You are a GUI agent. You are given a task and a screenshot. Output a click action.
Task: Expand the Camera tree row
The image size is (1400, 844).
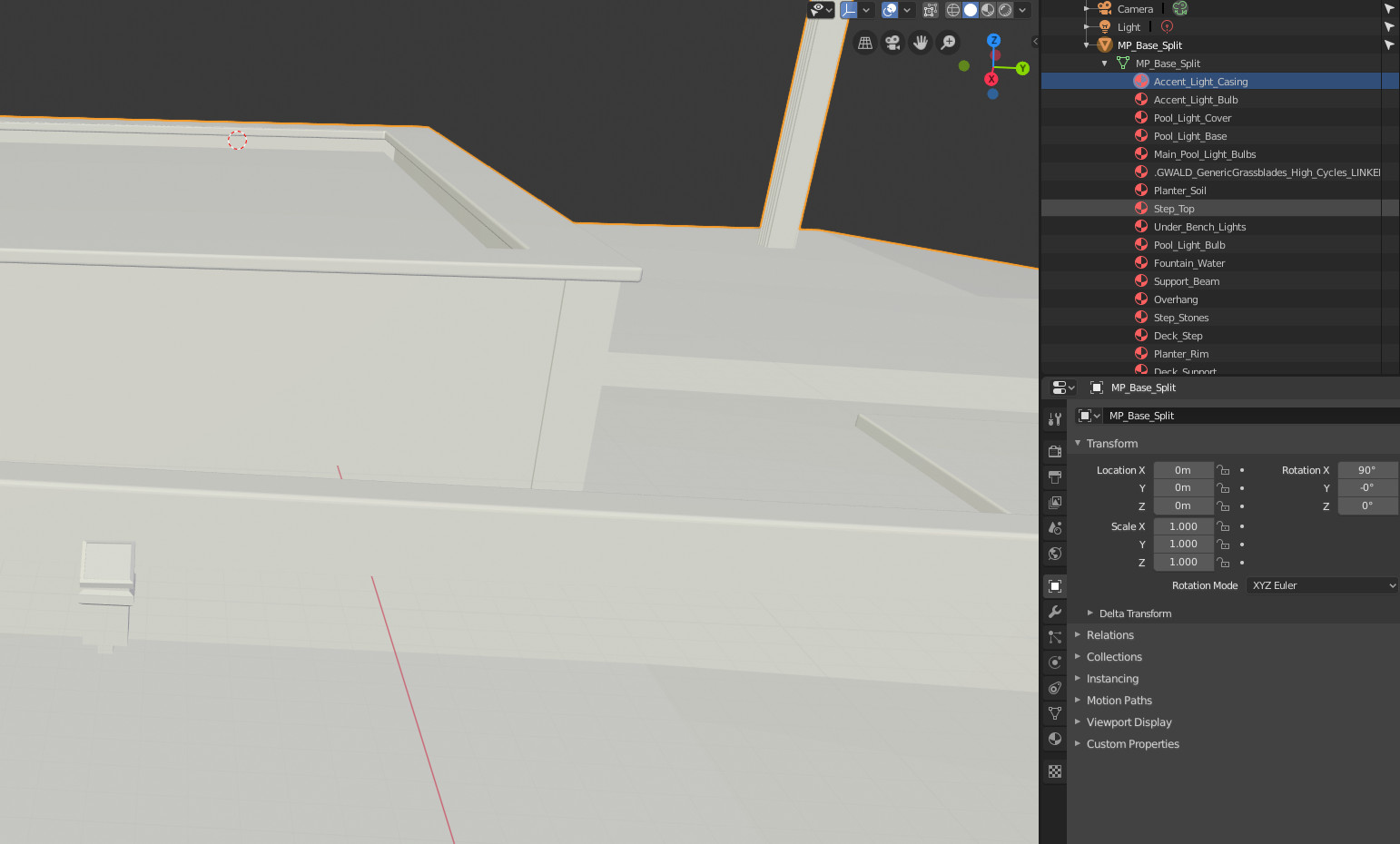click(1087, 8)
